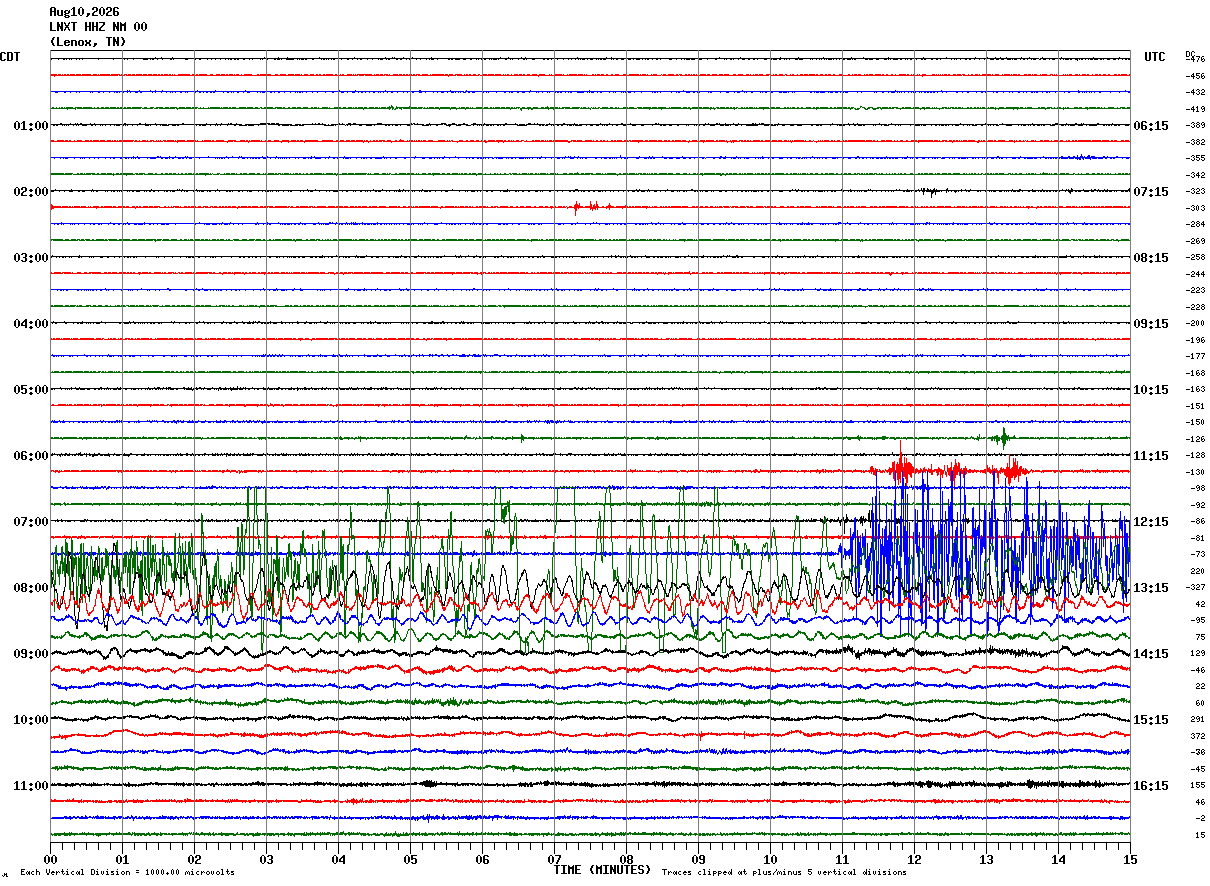Click the DC offset value "291"
Screen dimensions: 1210x886
[x=1198, y=719]
